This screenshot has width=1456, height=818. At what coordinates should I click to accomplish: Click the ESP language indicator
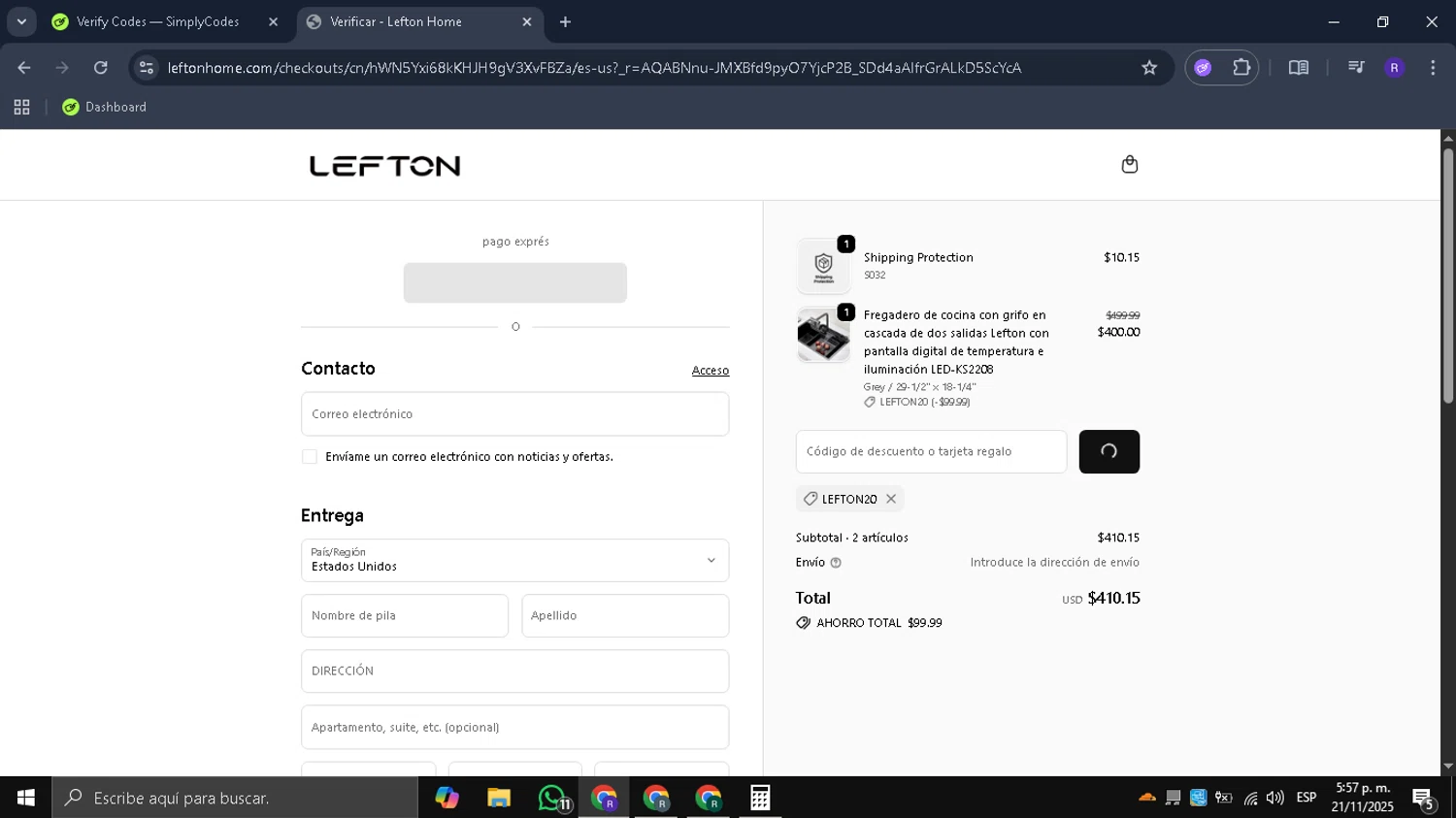[1307, 798]
